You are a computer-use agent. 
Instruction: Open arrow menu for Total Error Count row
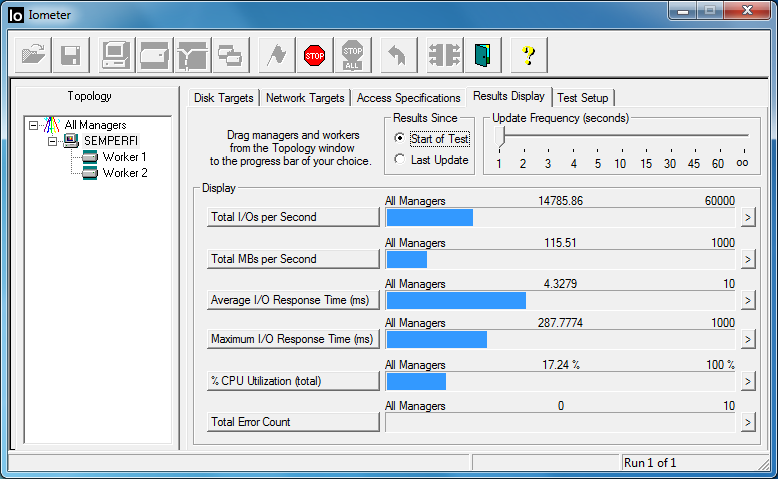point(748,422)
